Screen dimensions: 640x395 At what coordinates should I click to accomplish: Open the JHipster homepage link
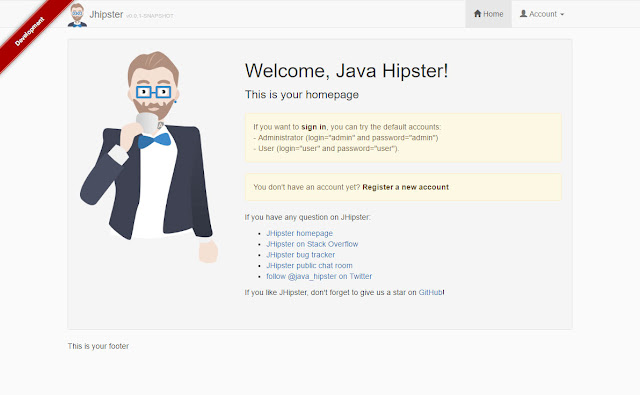coord(299,233)
